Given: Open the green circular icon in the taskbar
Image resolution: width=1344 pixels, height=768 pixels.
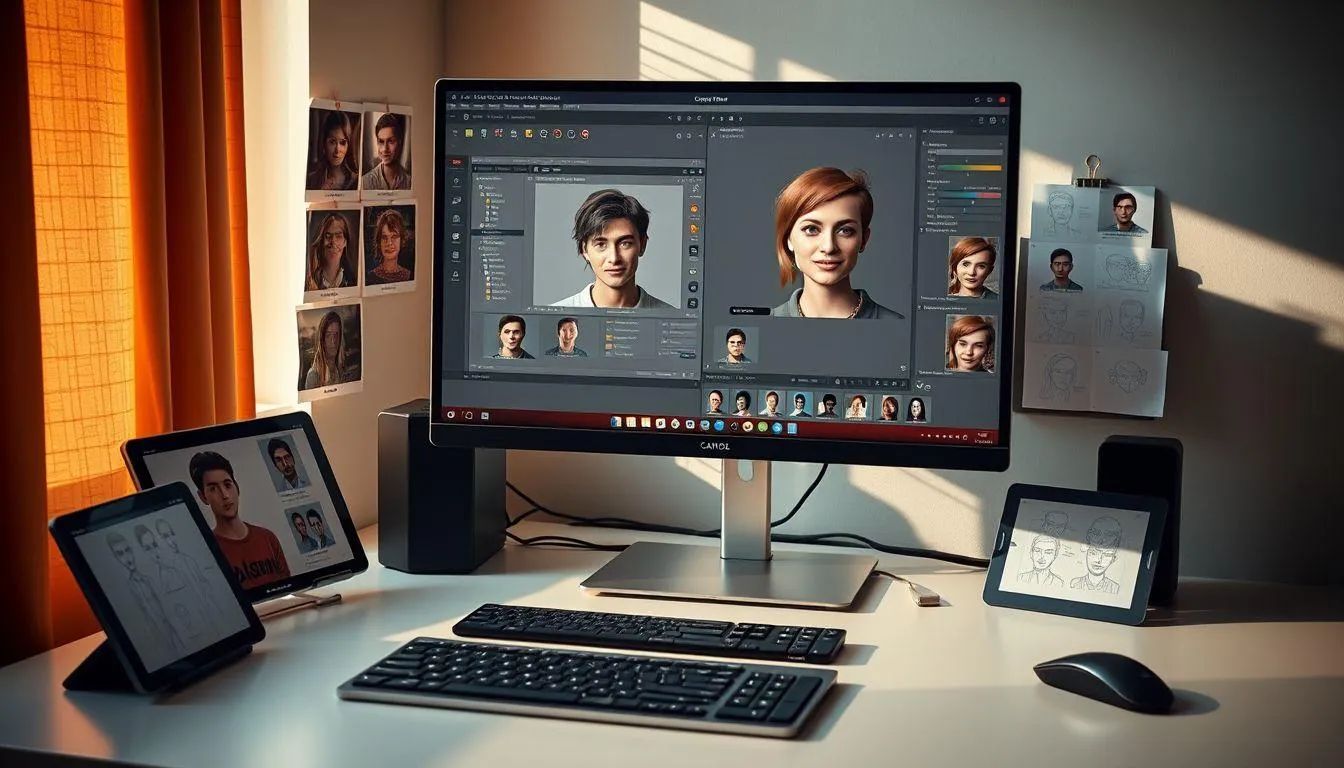Looking at the screenshot, I should click(x=762, y=427).
